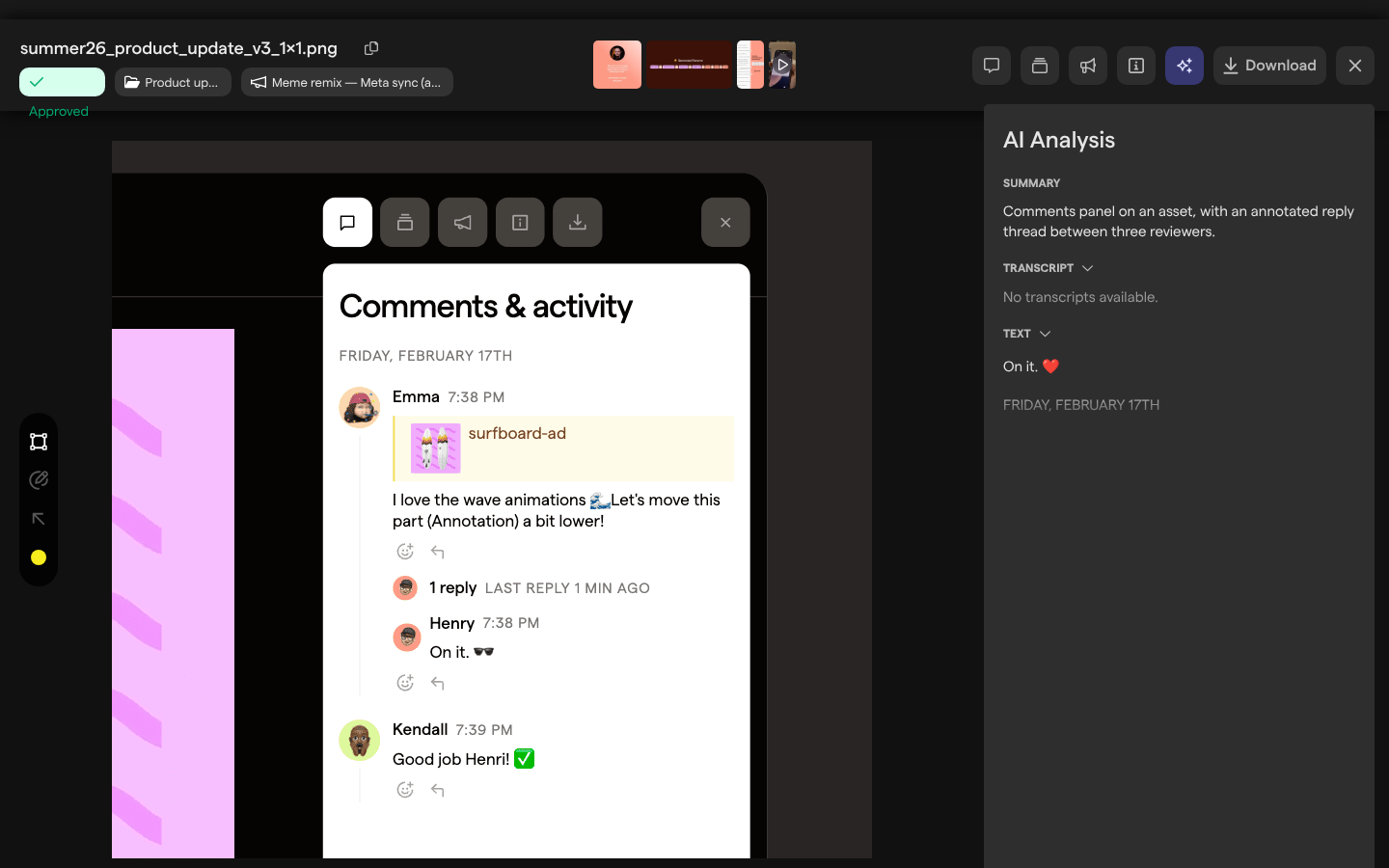This screenshot has width=1389, height=868.
Task: Toggle the AI Analysis sparkle button
Action: click(1185, 66)
